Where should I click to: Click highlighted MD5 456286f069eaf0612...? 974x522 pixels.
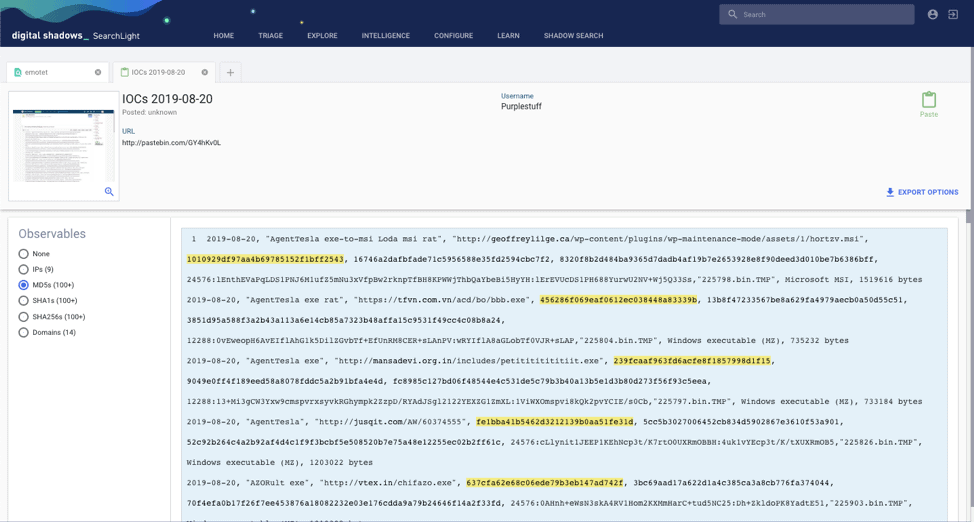pyautogui.click(x=618, y=300)
